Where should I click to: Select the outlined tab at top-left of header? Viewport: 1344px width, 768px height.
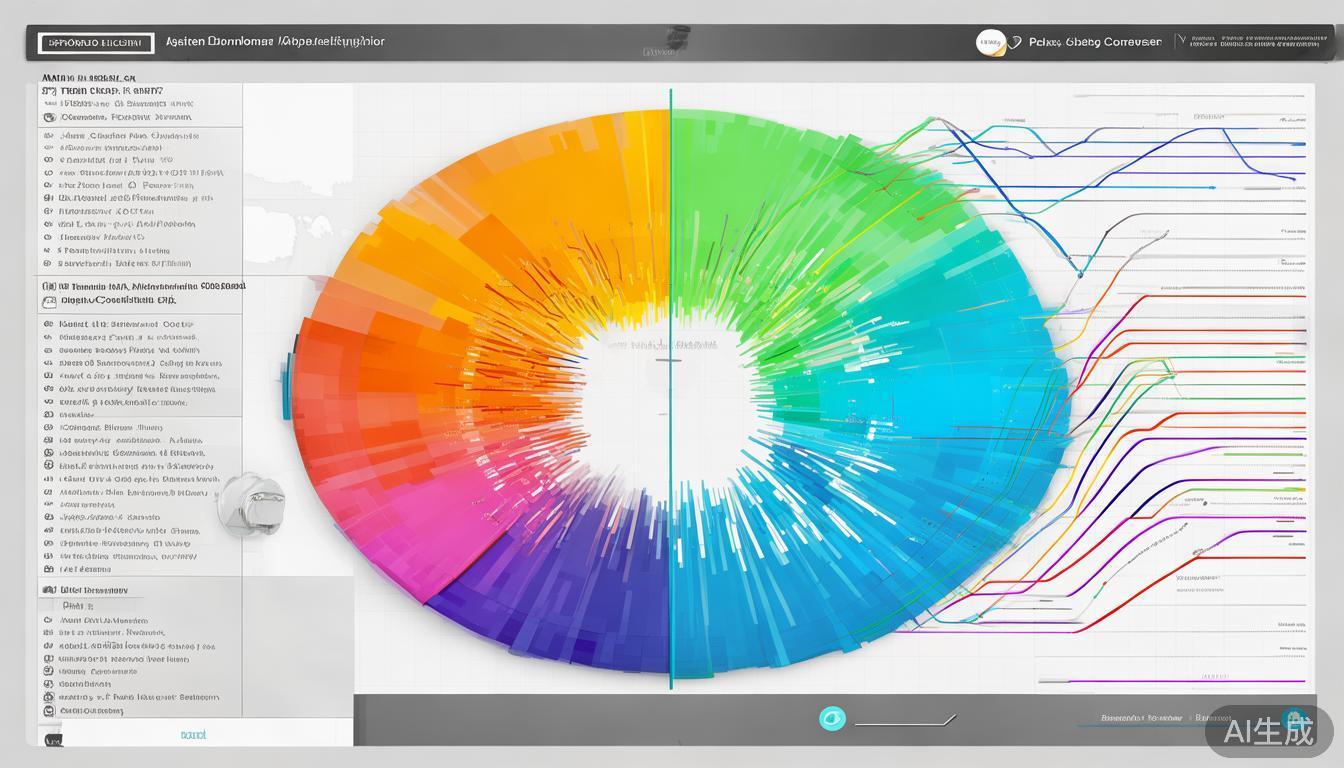click(95, 43)
